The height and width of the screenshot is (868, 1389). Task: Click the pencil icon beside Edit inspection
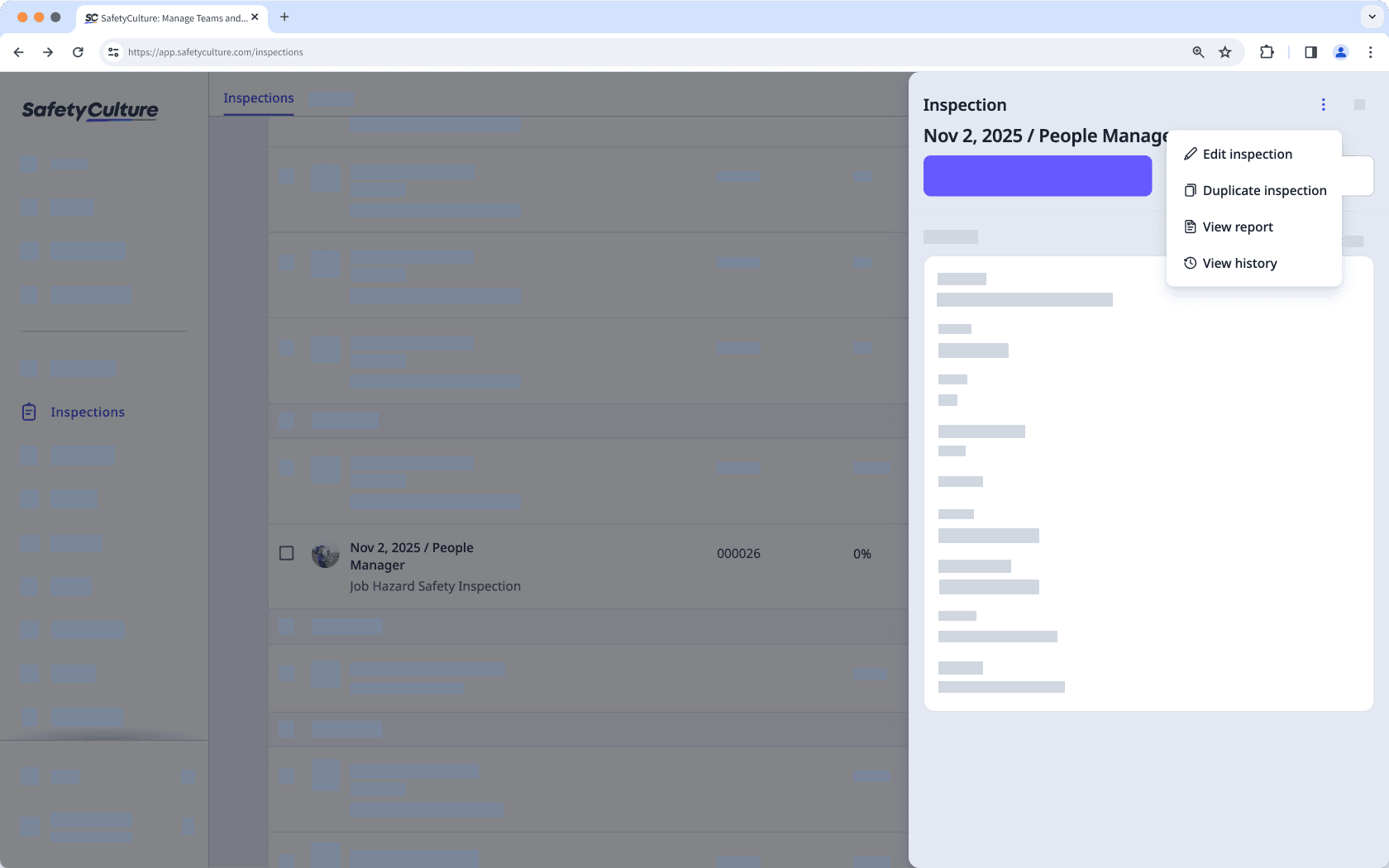click(x=1190, y=155)
